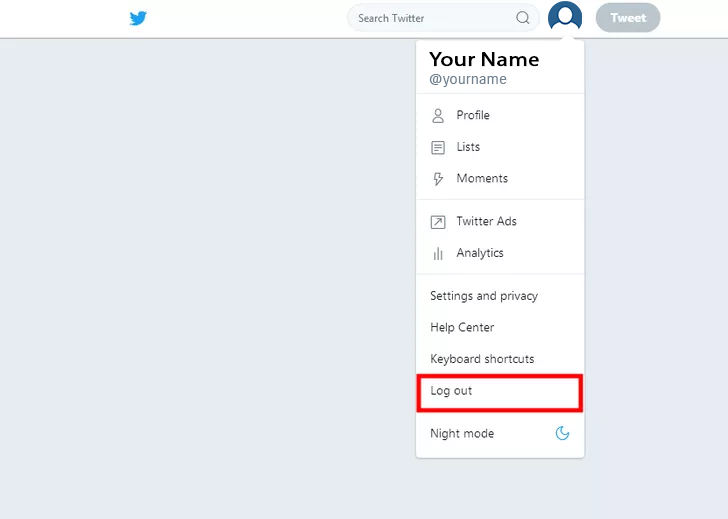The image size is (728, 519).
Task: Toggle Night mode with moon icon
Action: point(562,433)
